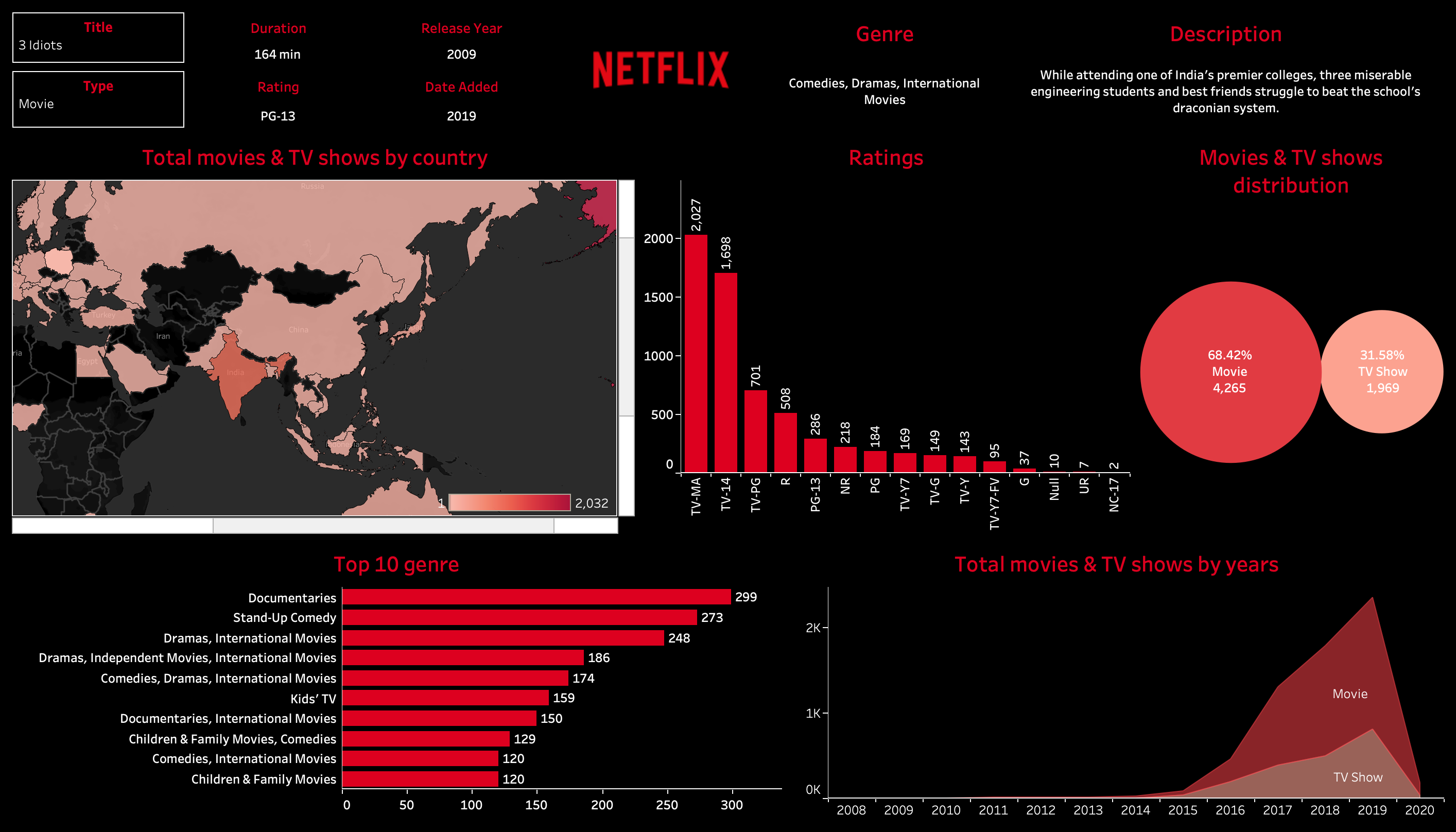Click the 2015 label on years axis
Viewport: 1456px width, 832px height.
click(1182, 810)
